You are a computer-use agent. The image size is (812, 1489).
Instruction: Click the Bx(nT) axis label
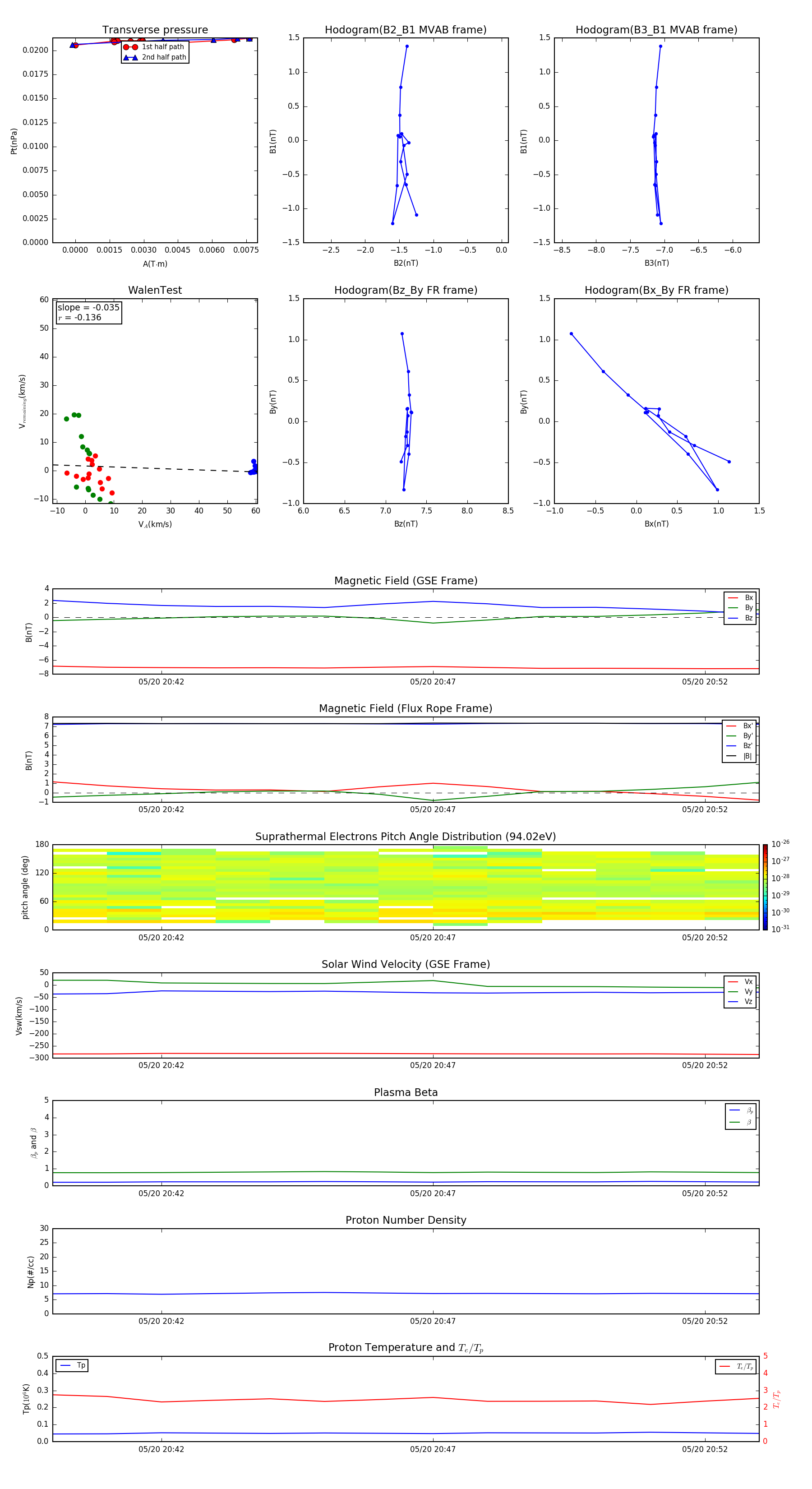point(656,524)
